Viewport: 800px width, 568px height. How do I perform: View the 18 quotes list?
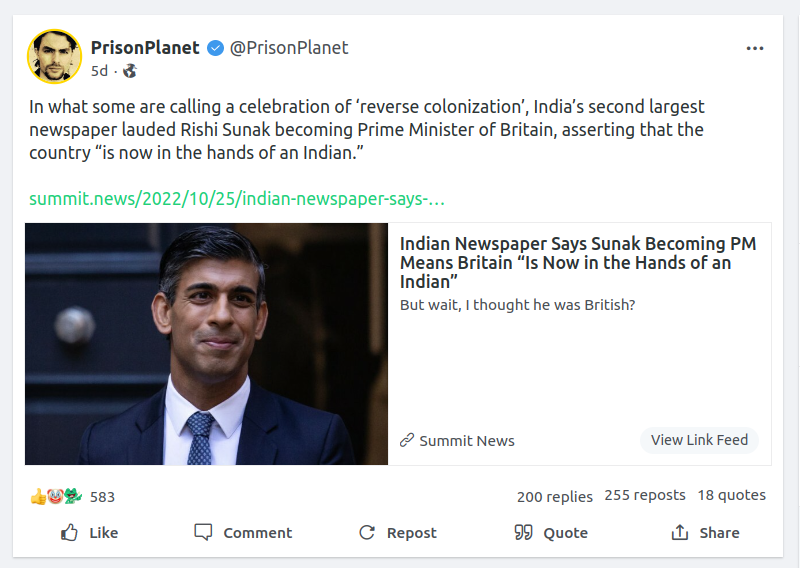point(731,495)
